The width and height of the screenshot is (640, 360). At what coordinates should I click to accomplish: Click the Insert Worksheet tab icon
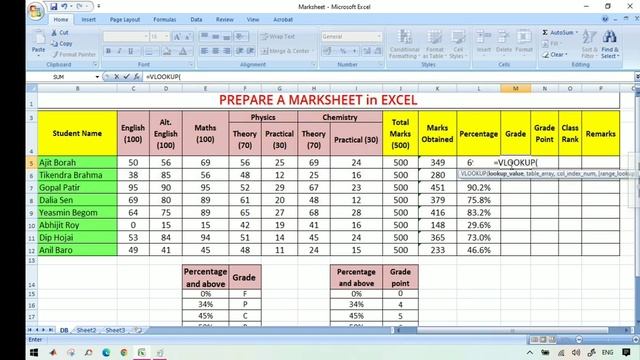tap(138, 330)
